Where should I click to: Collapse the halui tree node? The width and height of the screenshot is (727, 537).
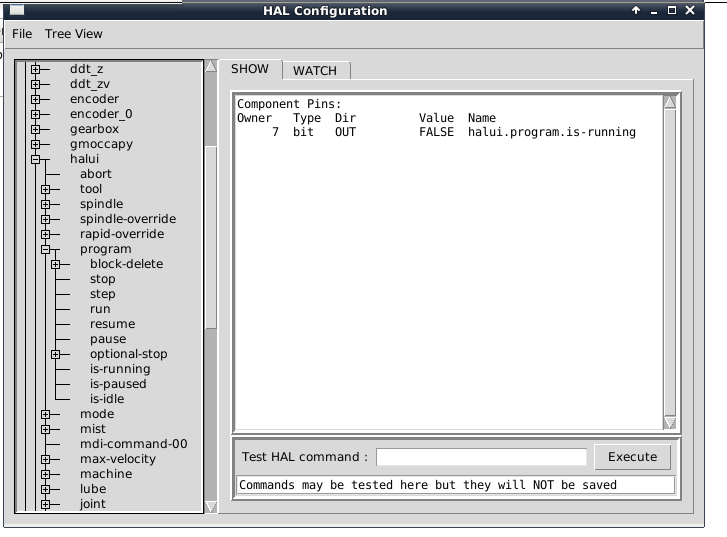pyautogui.click(x=35, y=159)
